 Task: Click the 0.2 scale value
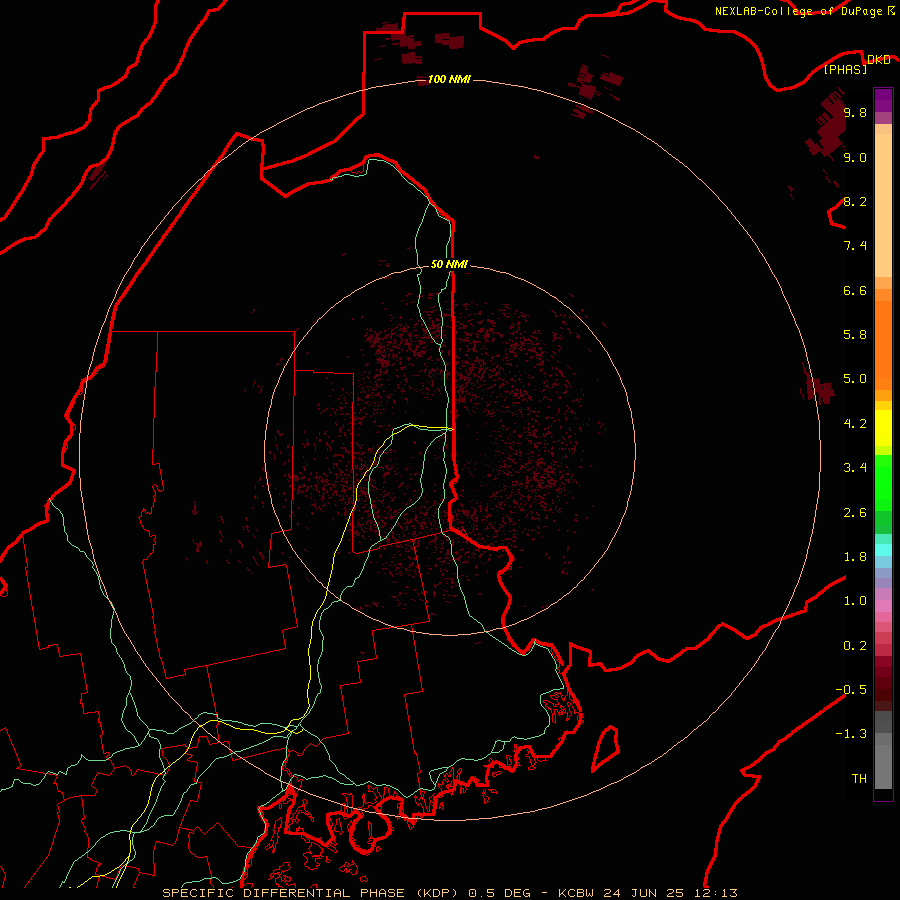[x=855, y=646]
